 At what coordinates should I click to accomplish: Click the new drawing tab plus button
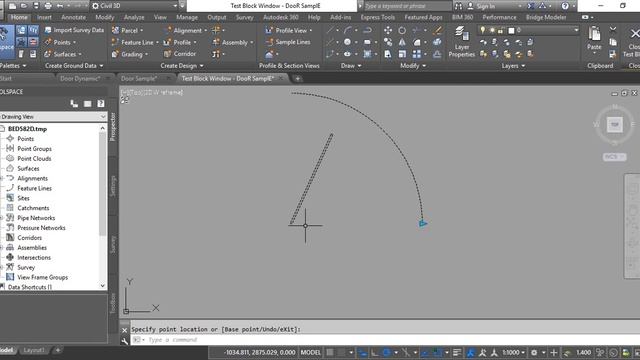point(298,79)
